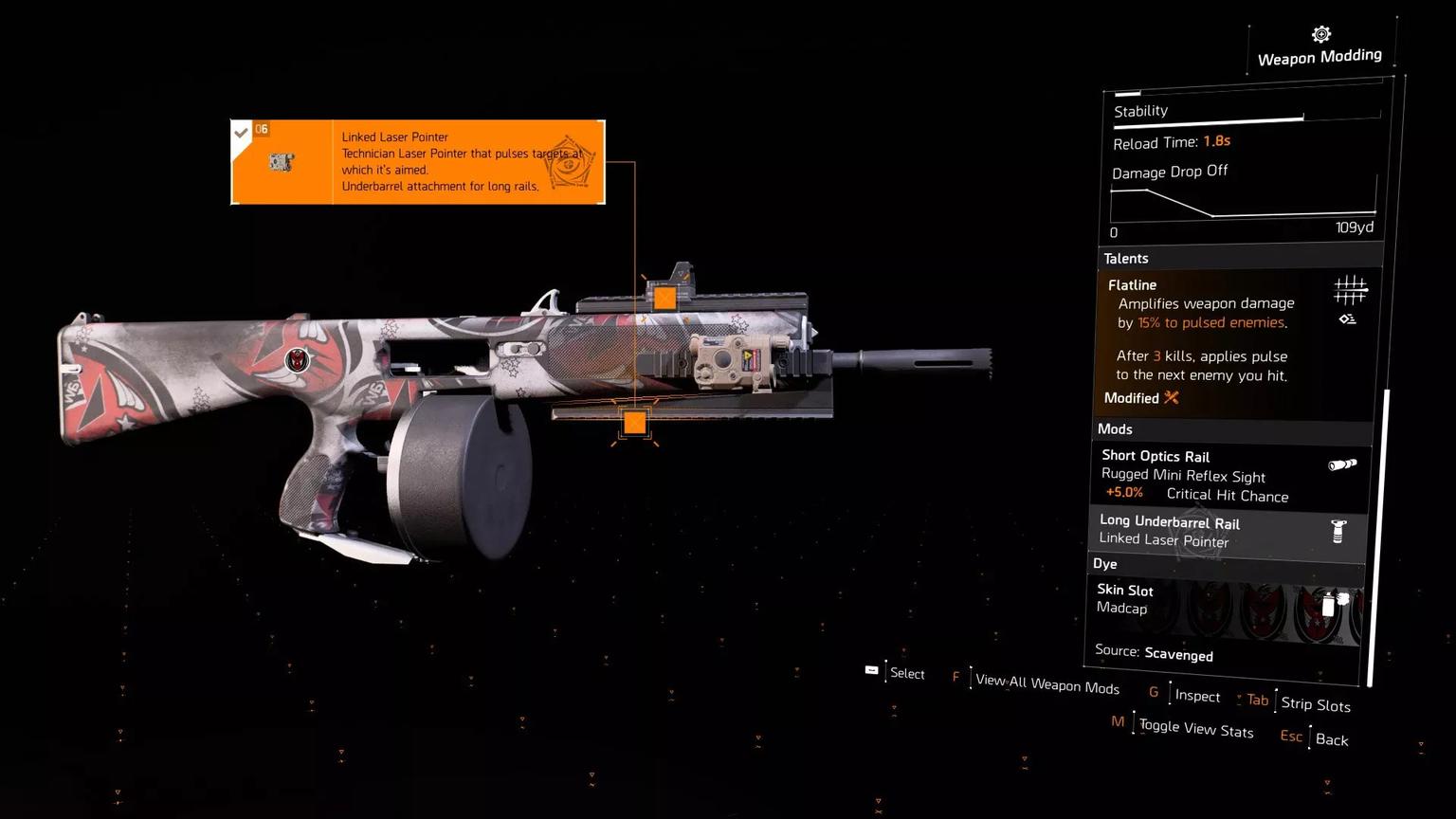Click 'Underbarrel attachment for long rails.' text
The image size is (1456, 819).
441,187
